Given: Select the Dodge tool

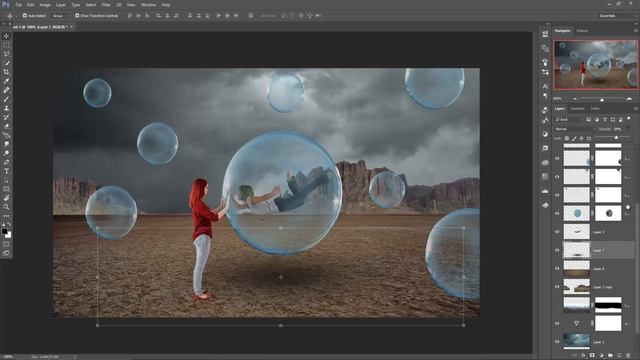Looking at the screenshot, I should coord(6,153).
